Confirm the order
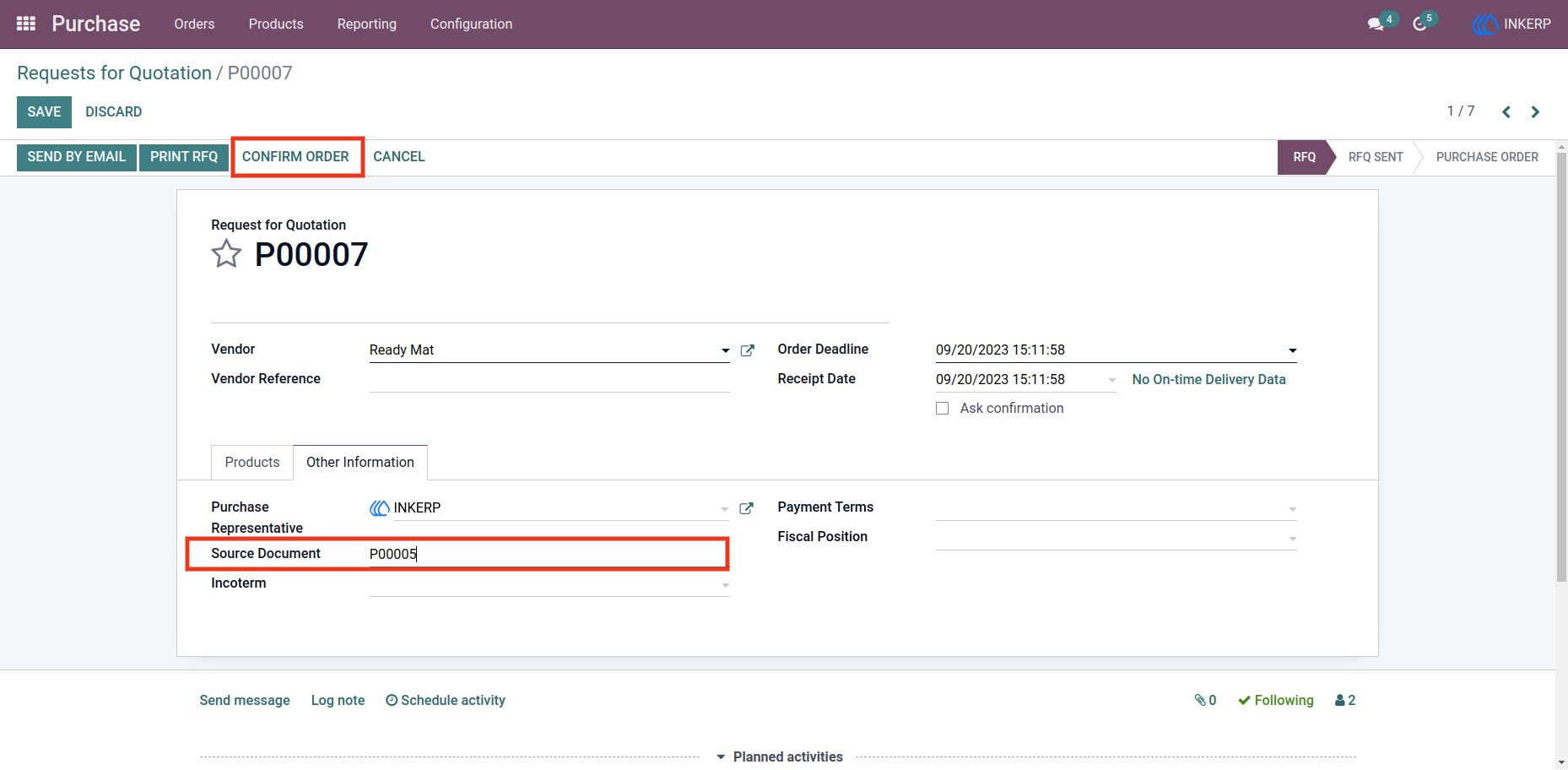This screenshot has width=1568, height=770. (x=295, y=156)
